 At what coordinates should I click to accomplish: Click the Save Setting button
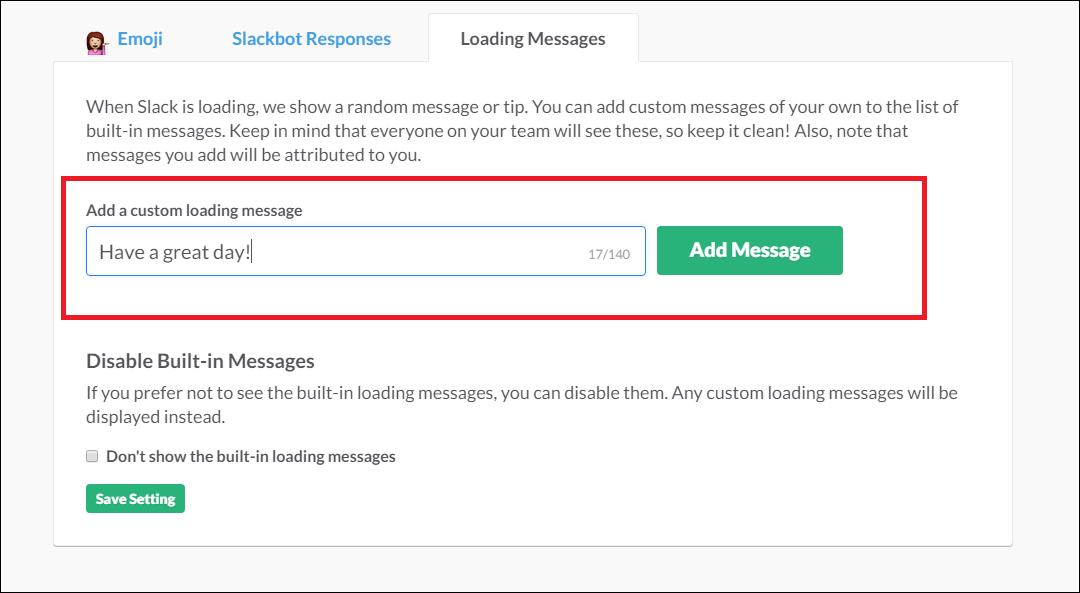[136, 499]
